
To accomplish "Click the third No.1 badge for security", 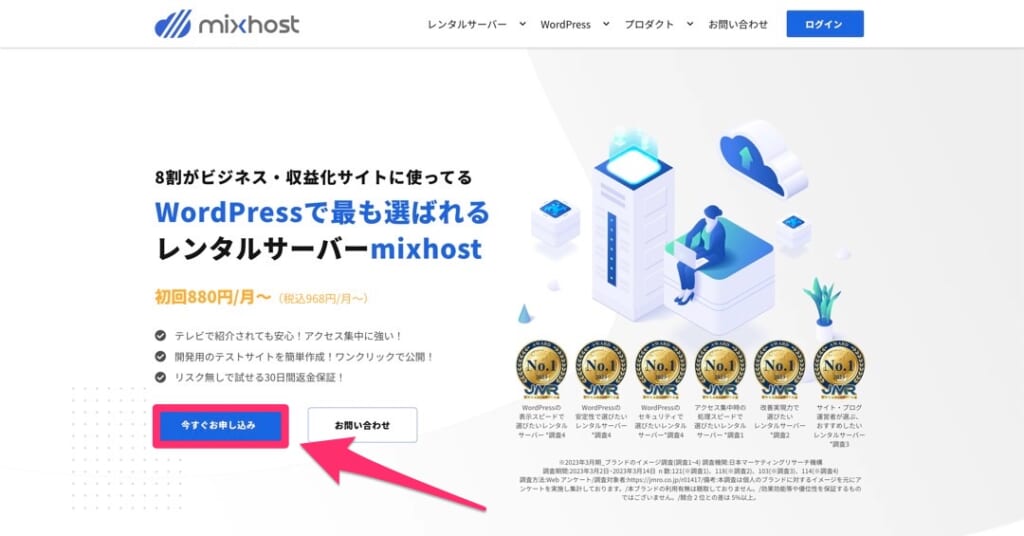I will coord(660,368).
